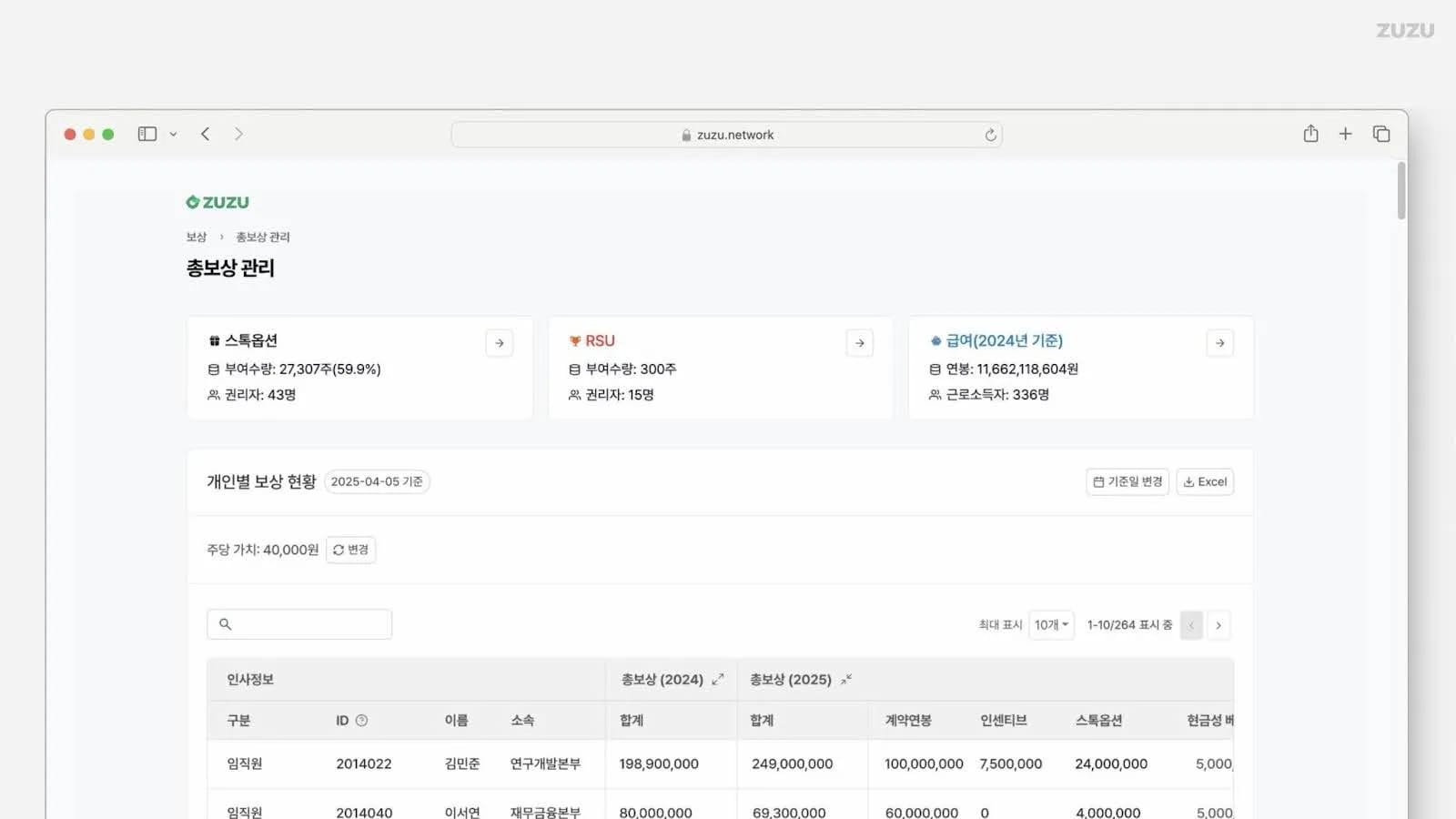
Task: Click the search input field above the table
Action: (x=299, y=624)
